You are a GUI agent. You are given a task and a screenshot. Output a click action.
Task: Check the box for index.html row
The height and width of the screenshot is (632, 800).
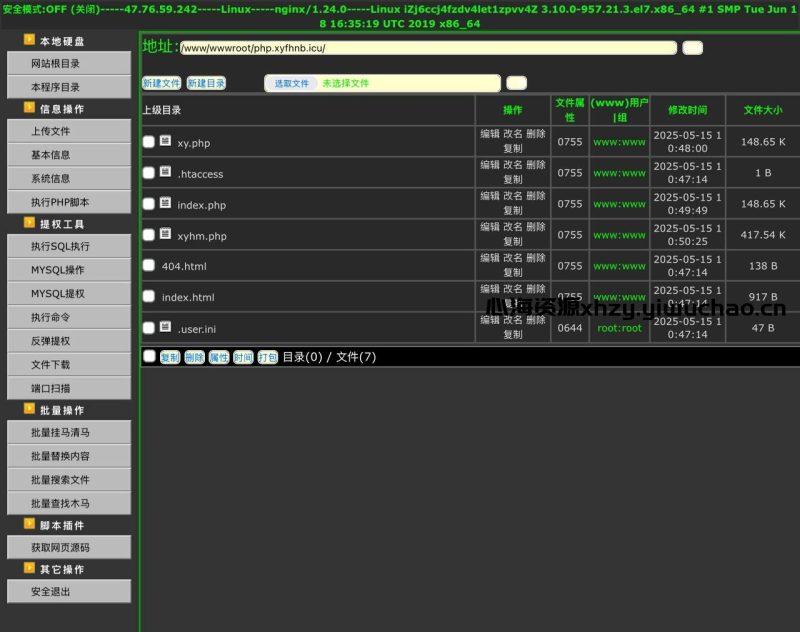click(x=149, y=297)
